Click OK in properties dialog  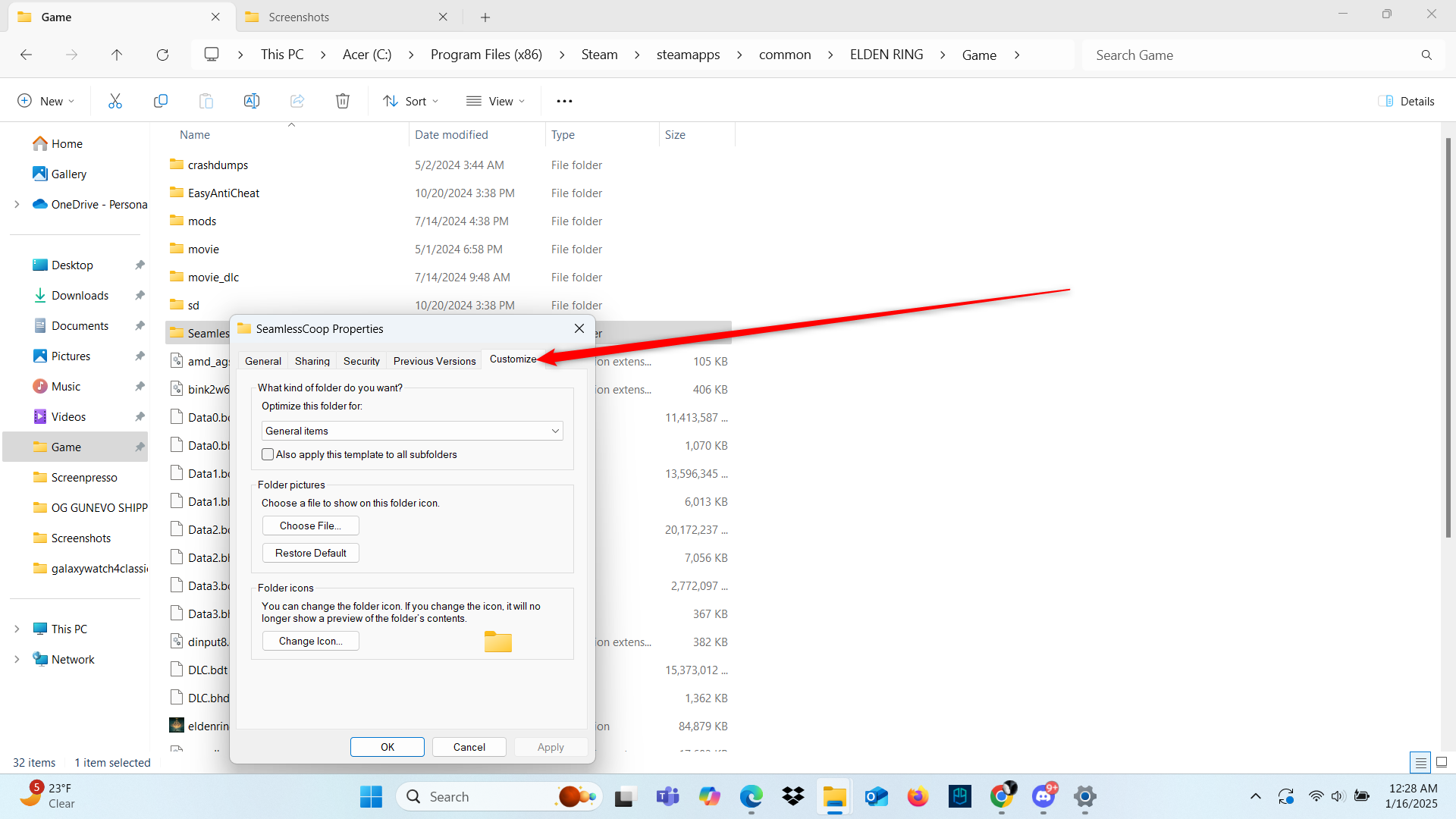click(x=388, y=747)
